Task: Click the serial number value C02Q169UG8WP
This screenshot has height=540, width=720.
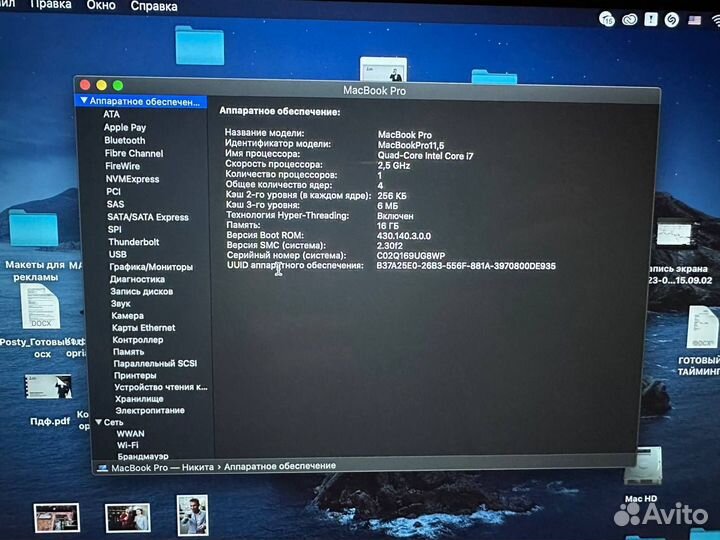Action: [411, 256]
